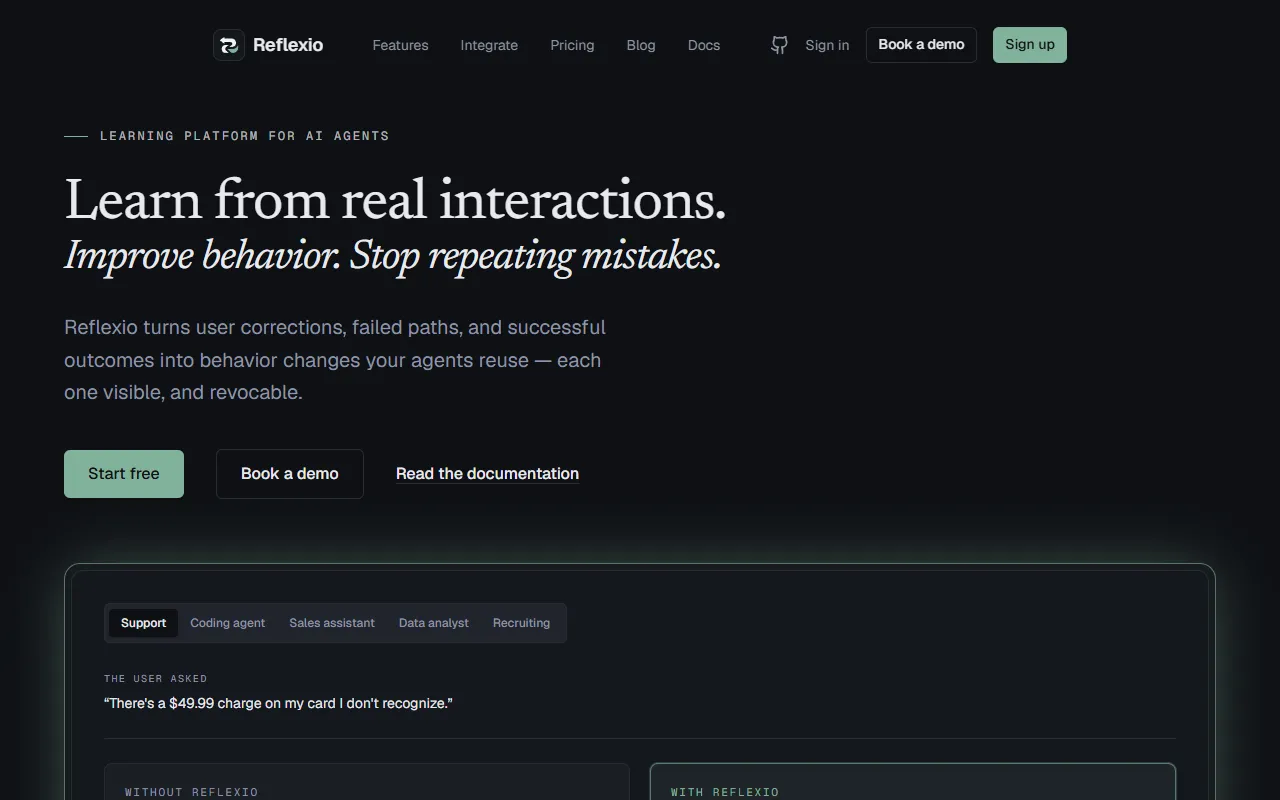
Task: Click the "Reflexio turns user corrections" paragraph
Action: point(335,360)
